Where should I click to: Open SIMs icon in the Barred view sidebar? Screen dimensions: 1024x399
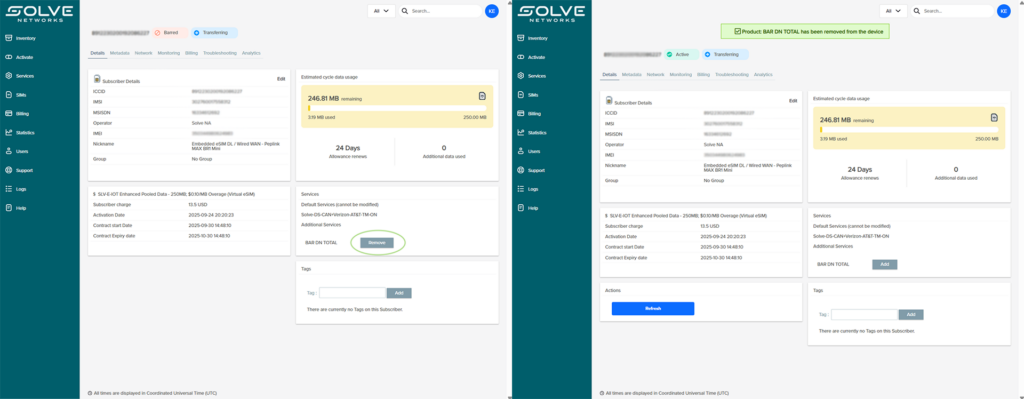[8, 95]
